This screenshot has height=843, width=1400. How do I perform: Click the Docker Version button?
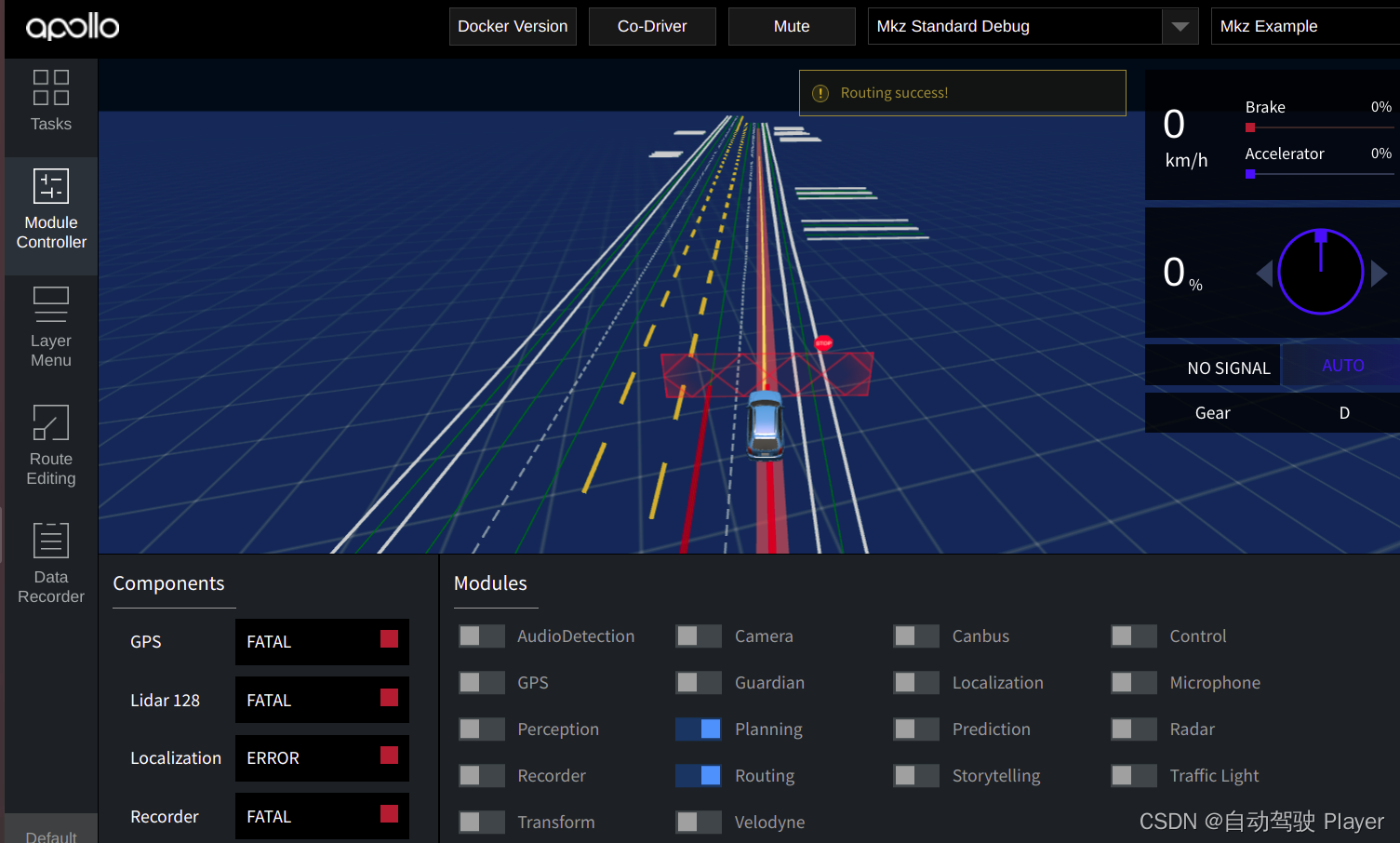[513, 26]
